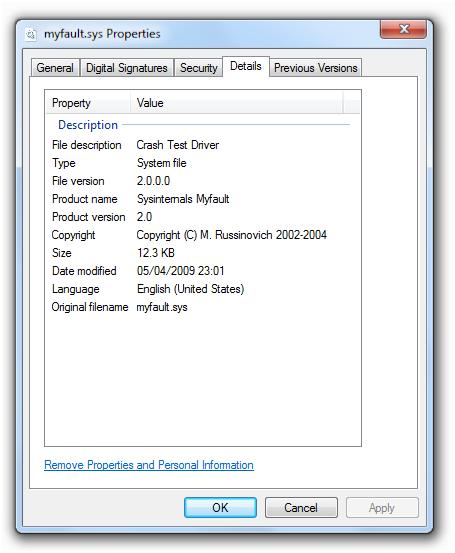455x553 pixels.
Task: Select the File version property label
Action: click(x=78, y=181)
